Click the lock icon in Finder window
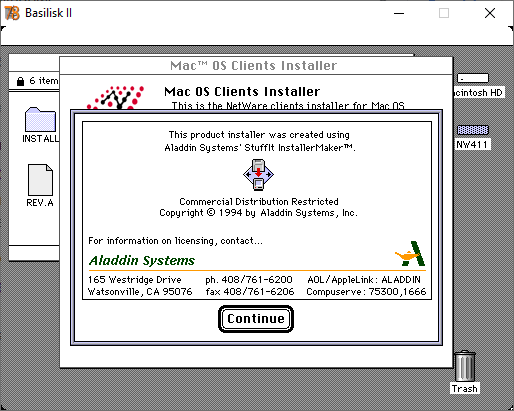 pos(20,81)
